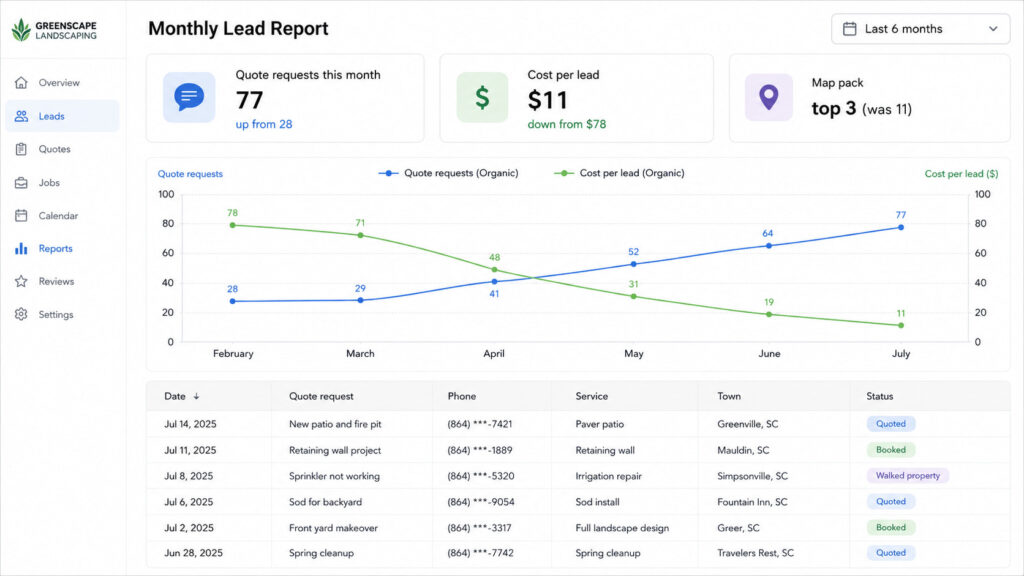Click the Reports bar chart icon
Screen dimensions: 1024x576
(x=21, y=249)
